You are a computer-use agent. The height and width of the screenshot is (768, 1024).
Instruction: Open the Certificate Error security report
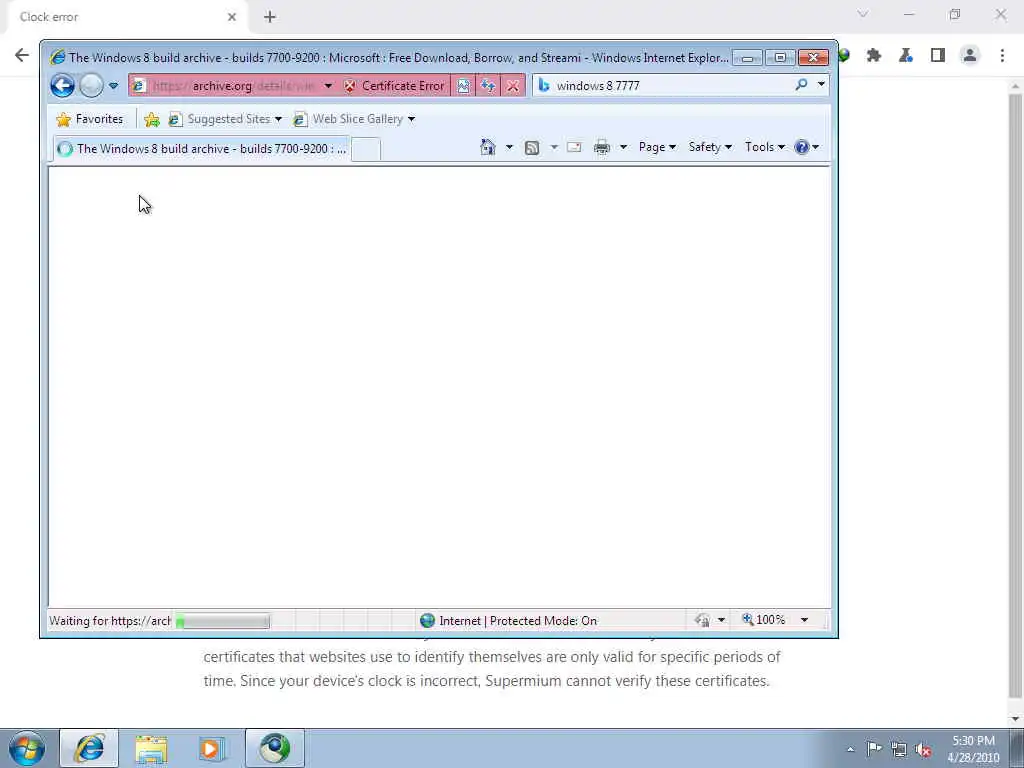pyautogui.click(x=394, y=86)
